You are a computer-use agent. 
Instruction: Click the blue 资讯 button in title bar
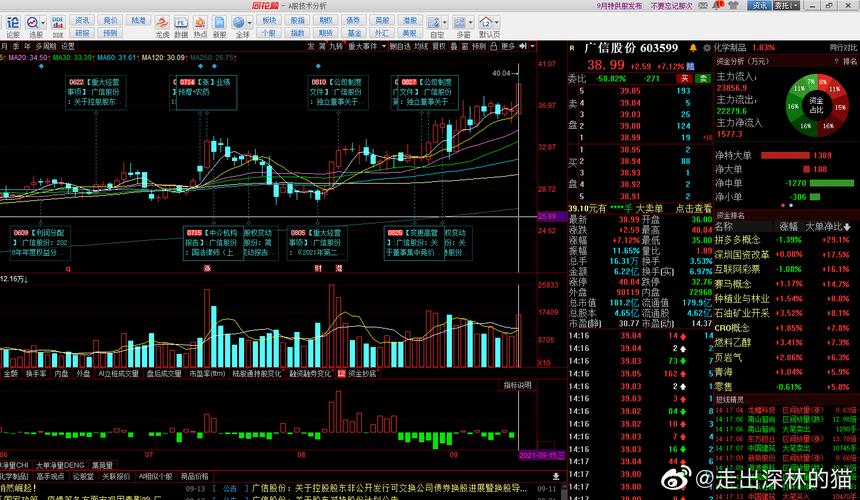tap(759, 5)
